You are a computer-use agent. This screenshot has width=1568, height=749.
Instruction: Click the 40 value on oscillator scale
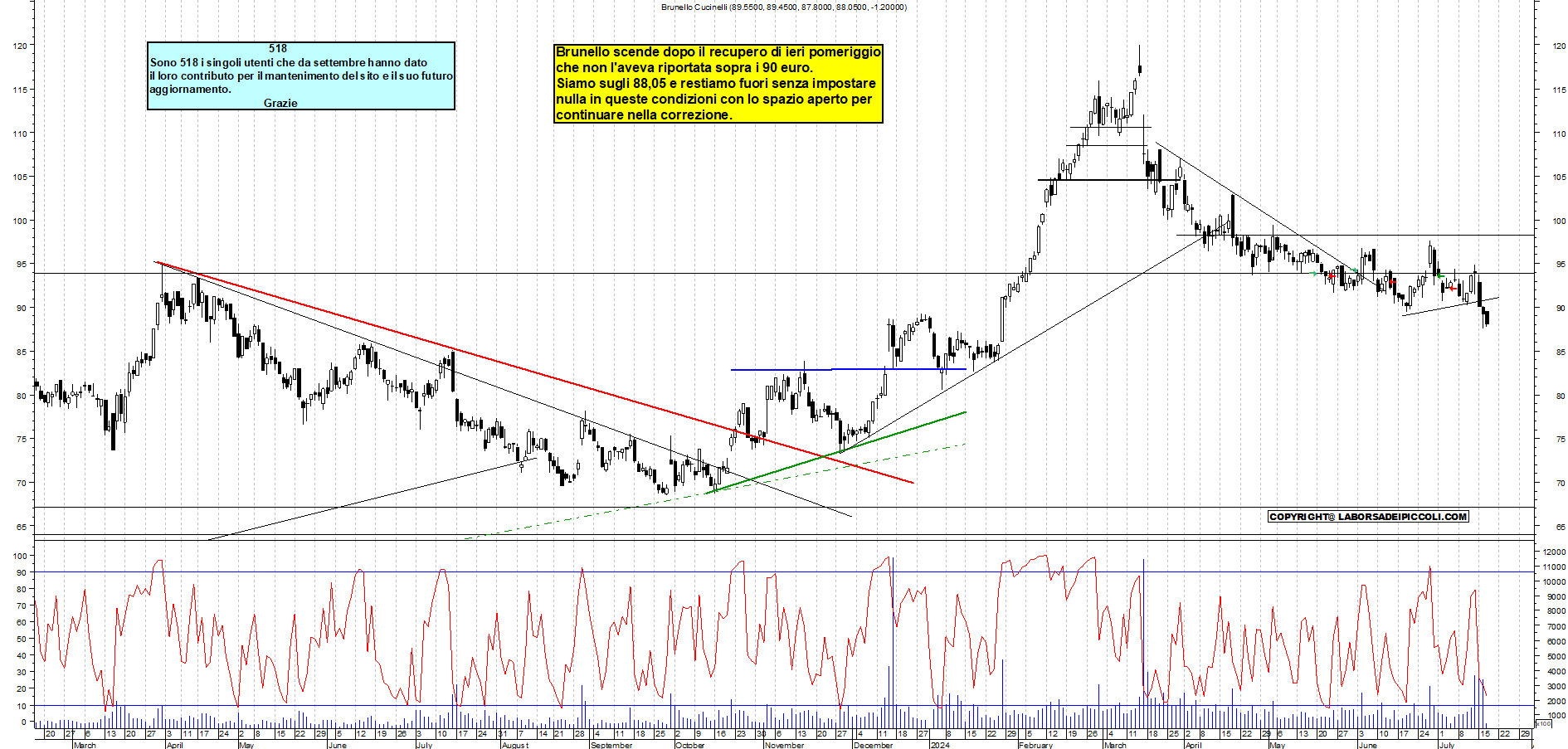22,655
